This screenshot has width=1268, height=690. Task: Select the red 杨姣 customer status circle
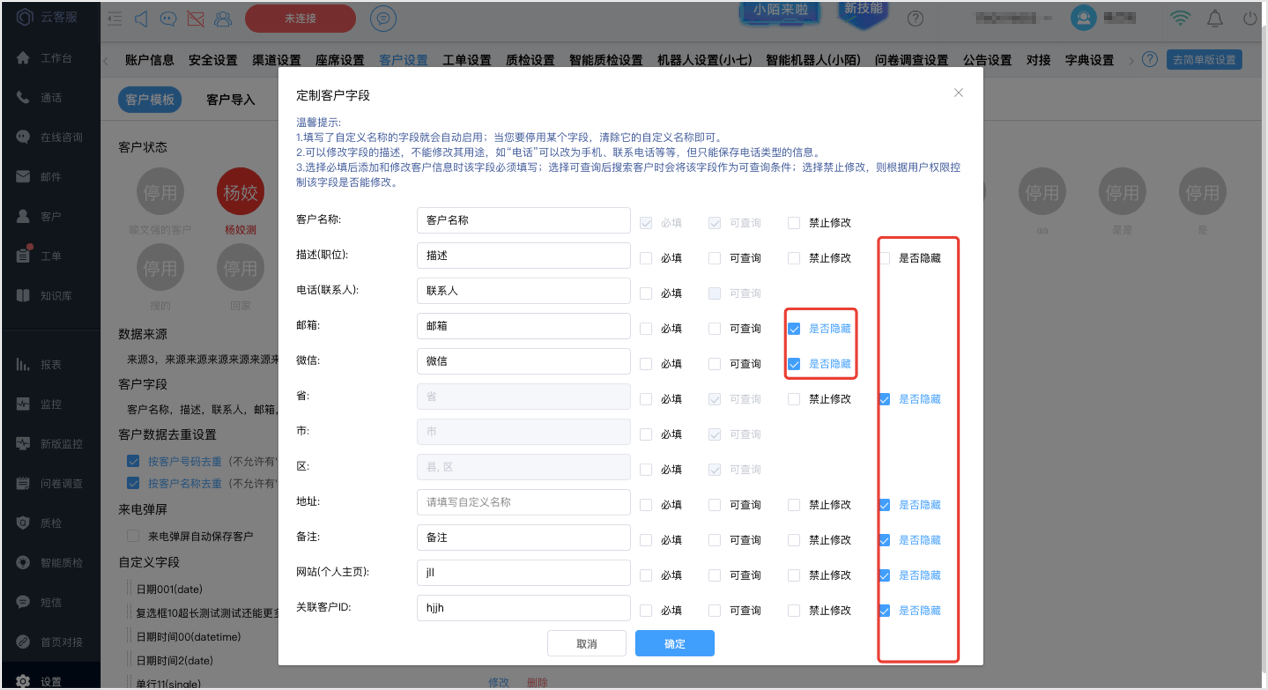pyautogui.click(x=240, y=192)
